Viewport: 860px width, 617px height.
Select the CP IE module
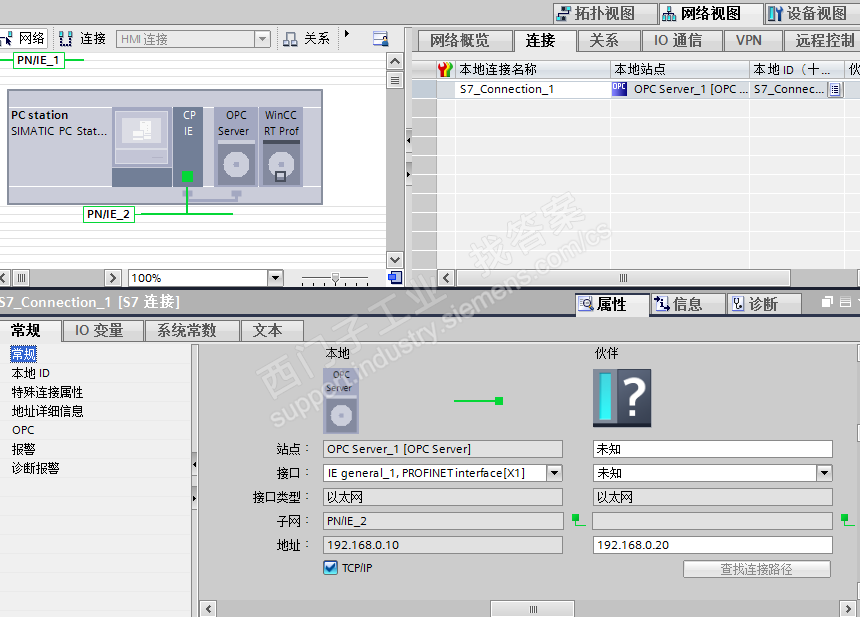(188, 146)
